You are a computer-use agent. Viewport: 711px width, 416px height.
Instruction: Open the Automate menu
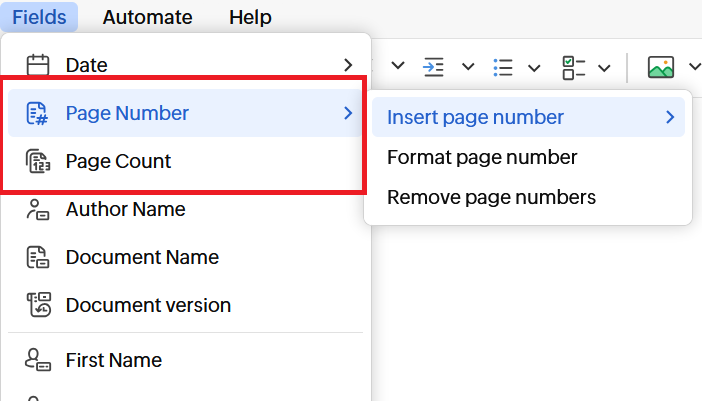coord(147,17)
